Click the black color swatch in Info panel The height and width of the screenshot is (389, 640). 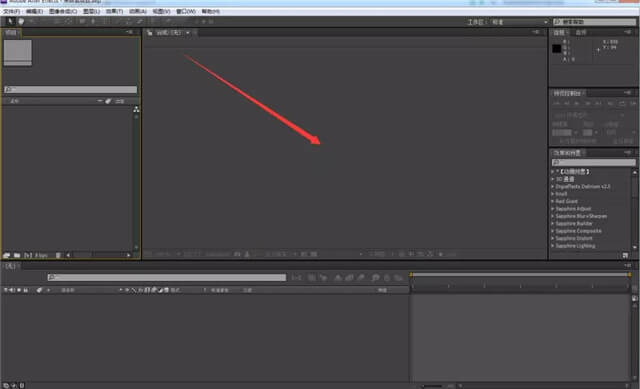pos(556,49)
